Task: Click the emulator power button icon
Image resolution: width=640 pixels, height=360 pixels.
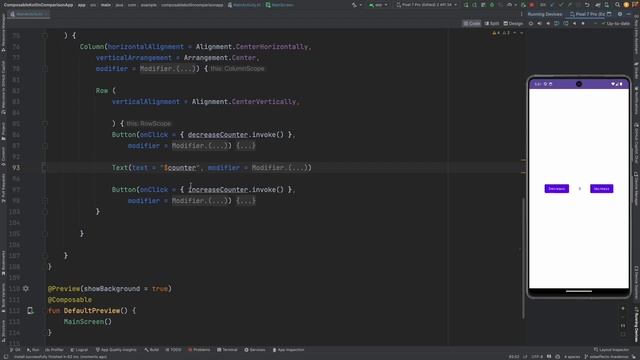Action: [531, 24]
